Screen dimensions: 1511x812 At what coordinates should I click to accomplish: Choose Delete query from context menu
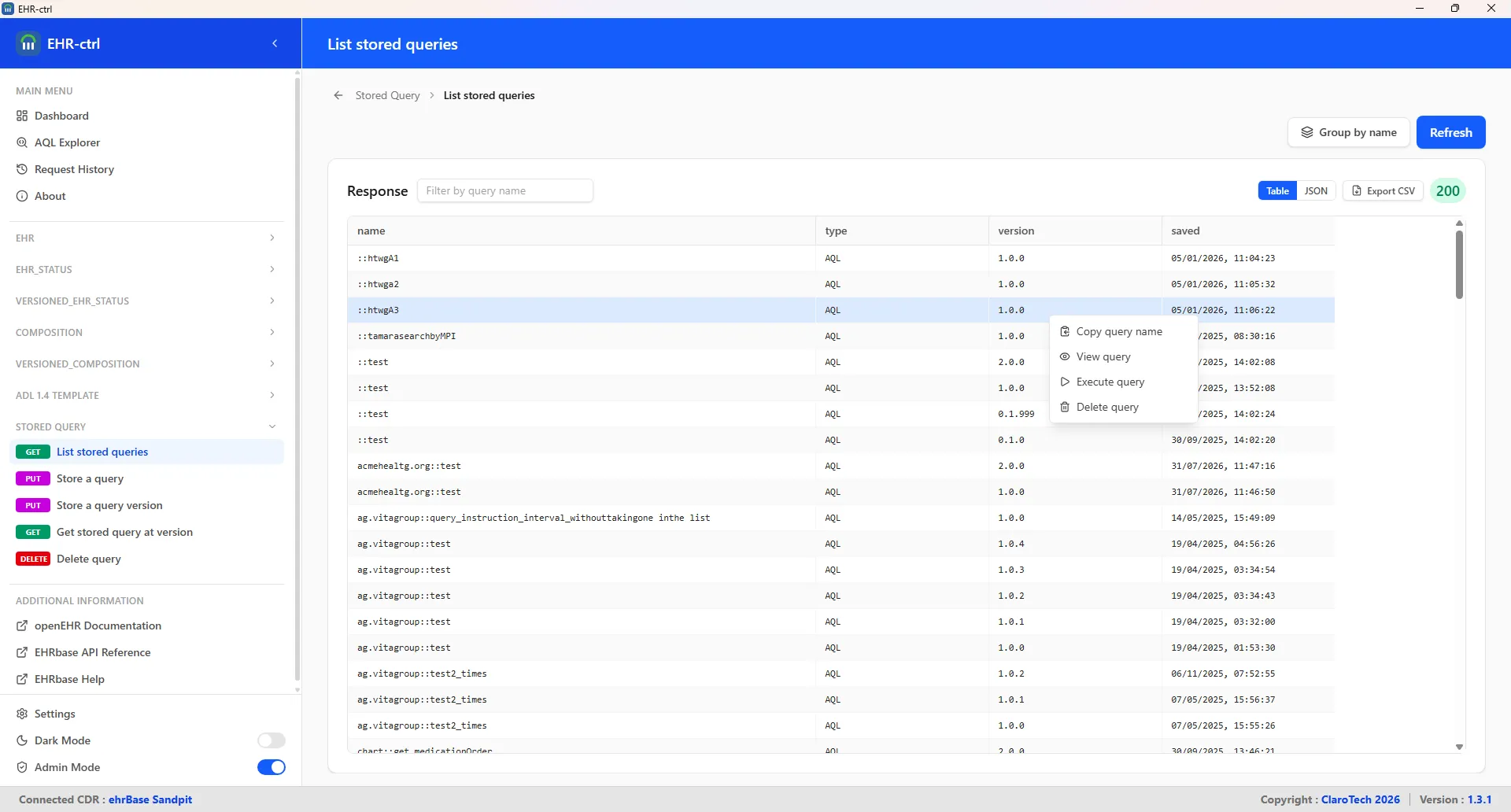[x=1123, y=407]
